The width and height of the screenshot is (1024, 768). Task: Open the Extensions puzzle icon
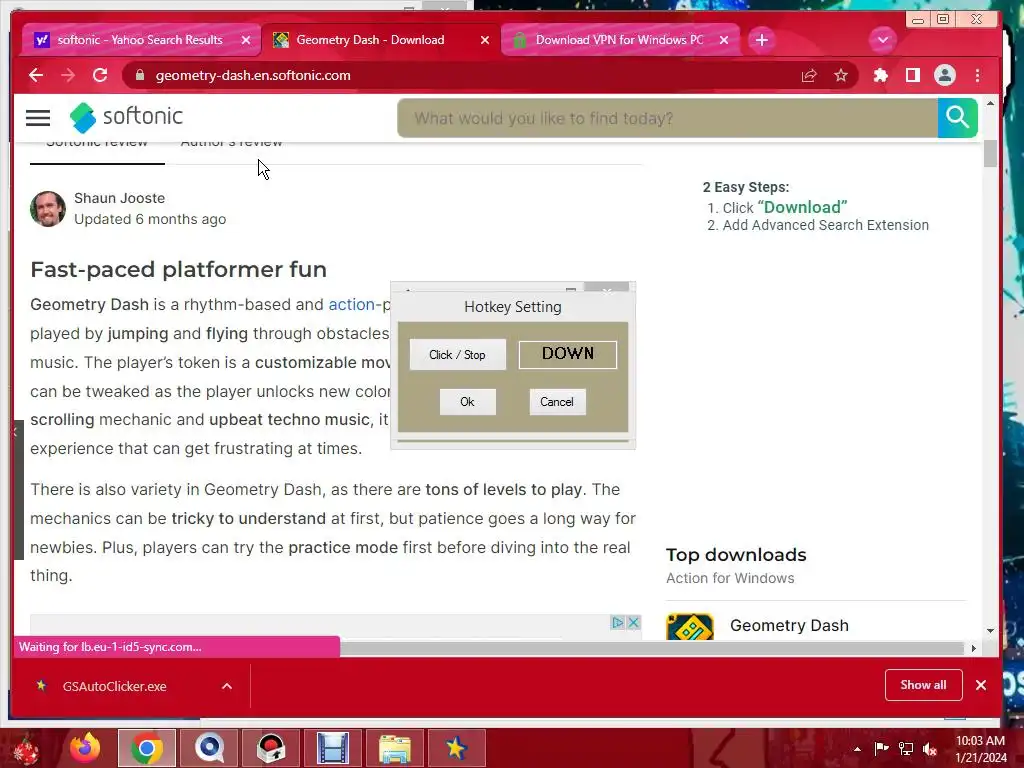(x=880, y=76)
